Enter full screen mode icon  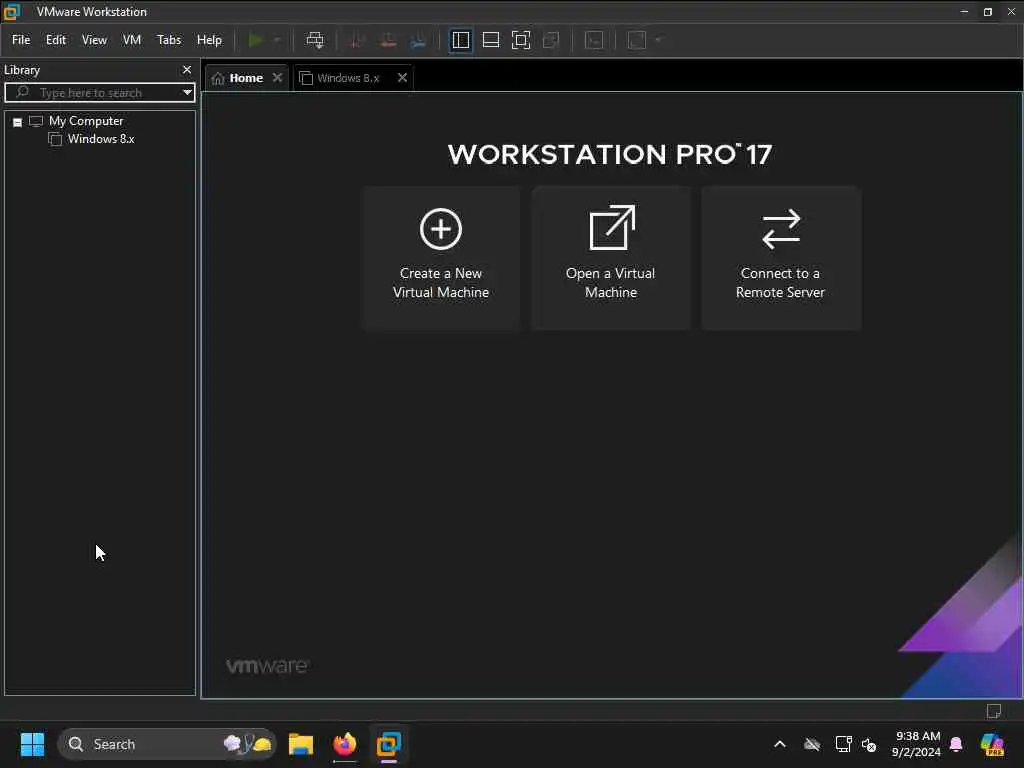[521, 40]
